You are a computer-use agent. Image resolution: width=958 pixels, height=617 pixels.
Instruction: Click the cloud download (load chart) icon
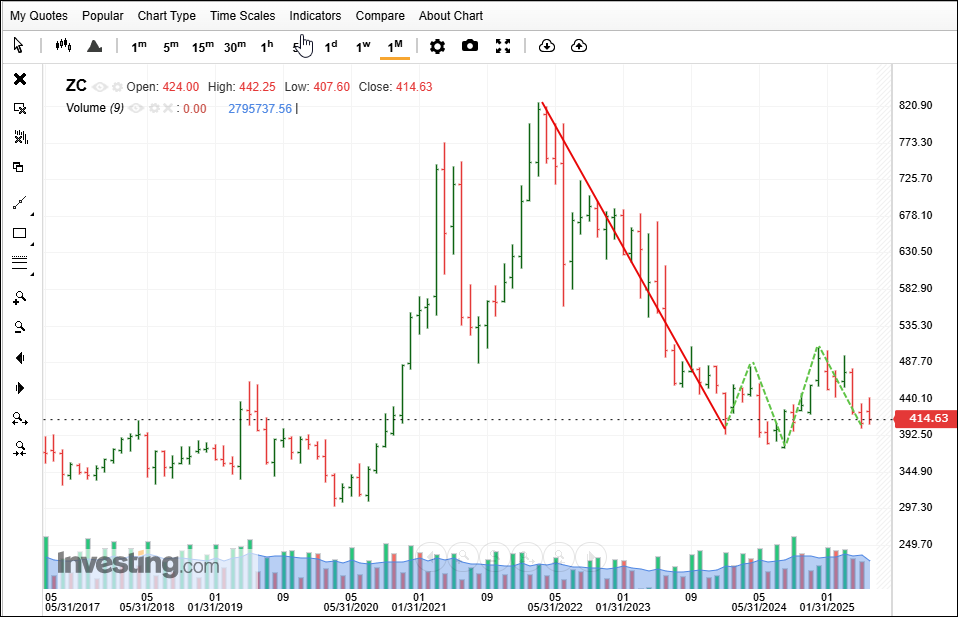pyautogui.click(x=547, y=46)
